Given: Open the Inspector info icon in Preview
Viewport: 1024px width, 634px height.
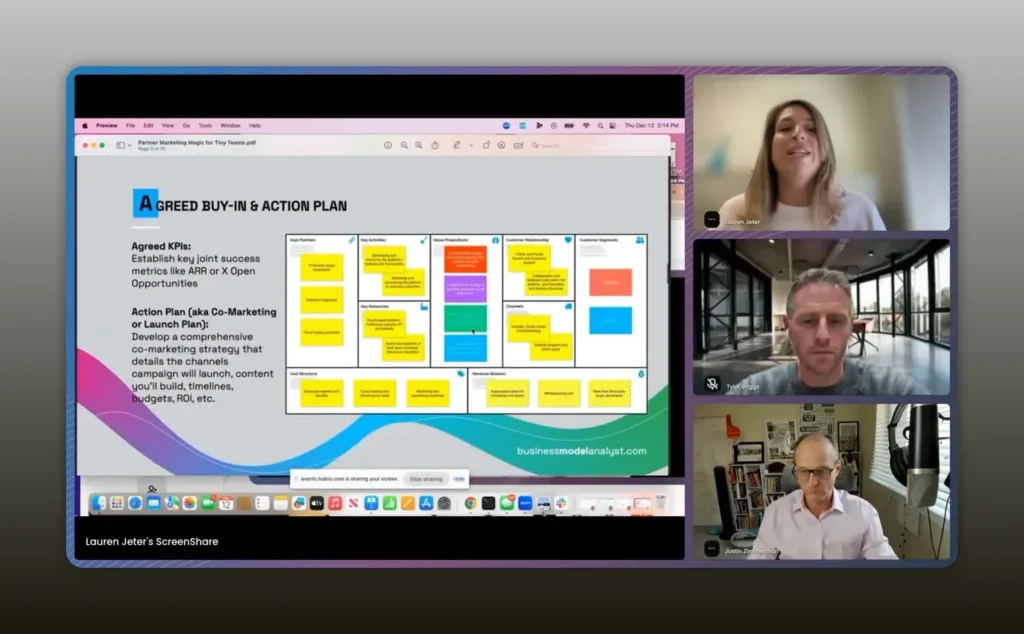Looking at the screenshot, I should (388, 145).
